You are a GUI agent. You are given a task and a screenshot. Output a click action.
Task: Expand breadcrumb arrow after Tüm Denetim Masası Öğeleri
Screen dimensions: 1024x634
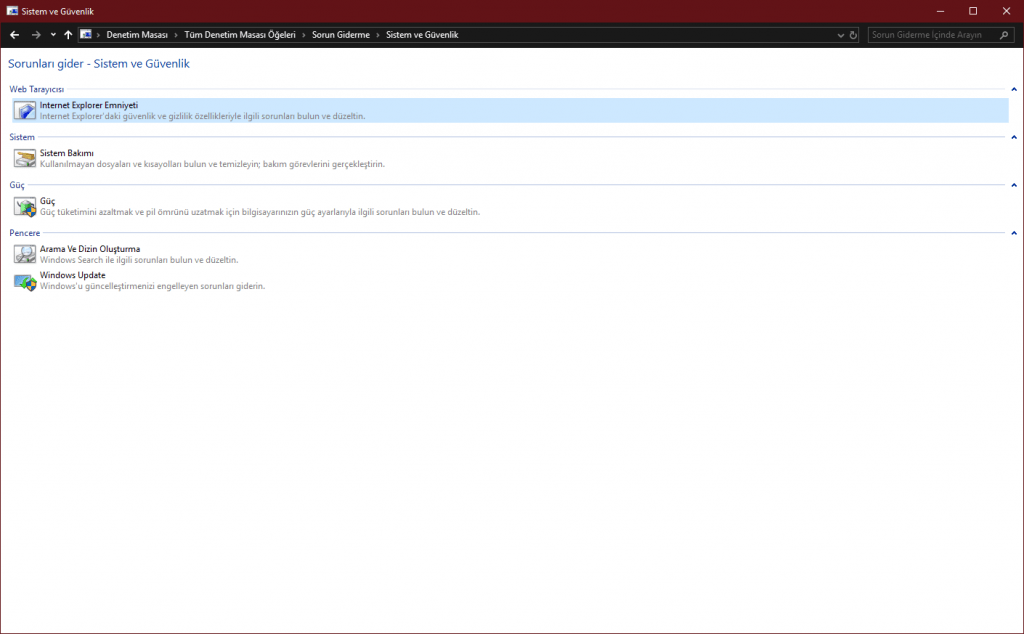coord(304,35)
